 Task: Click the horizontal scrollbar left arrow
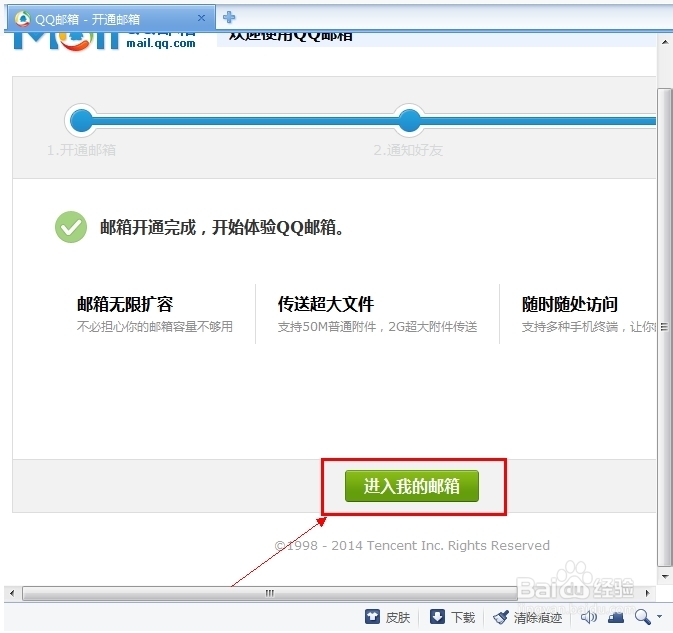tap(12, 593)
